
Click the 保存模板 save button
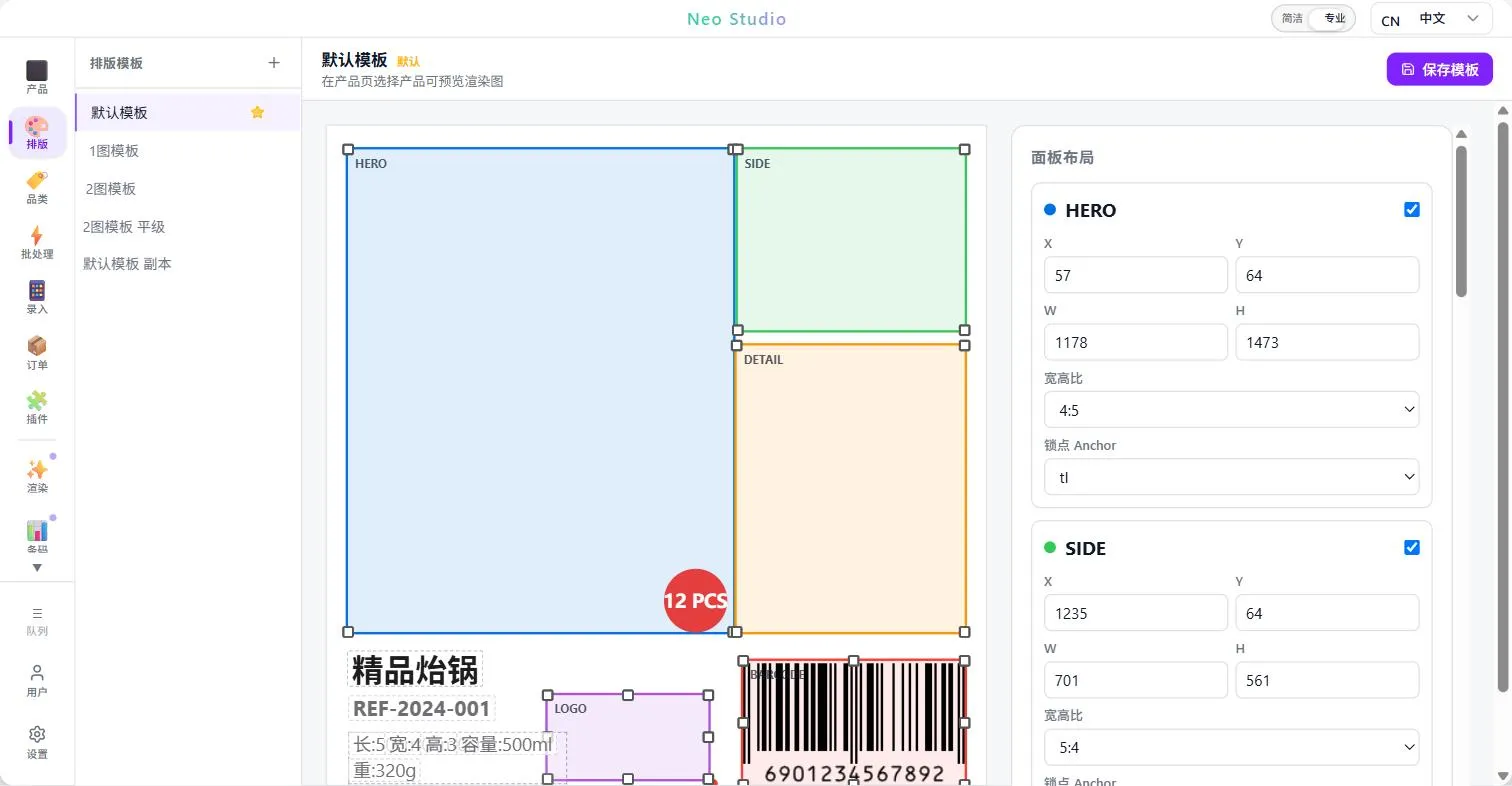1439,69
